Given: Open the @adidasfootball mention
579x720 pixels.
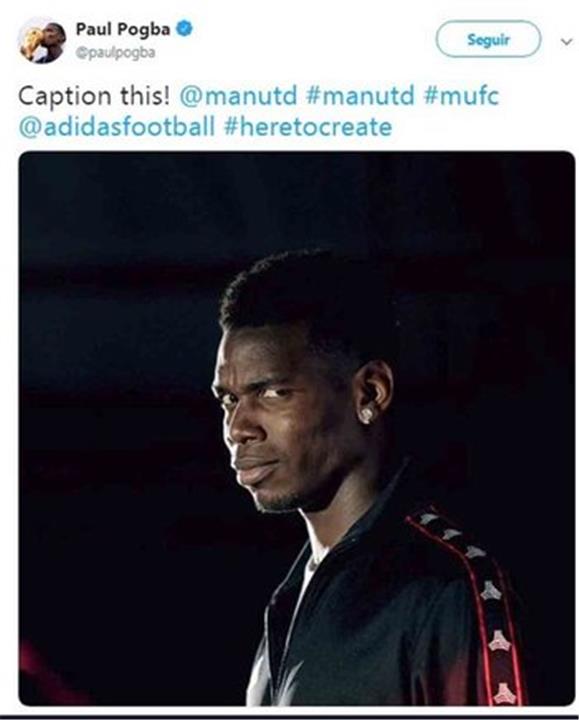Looking at the screenshot, I should pyautogui.click(x=117, y=127).
